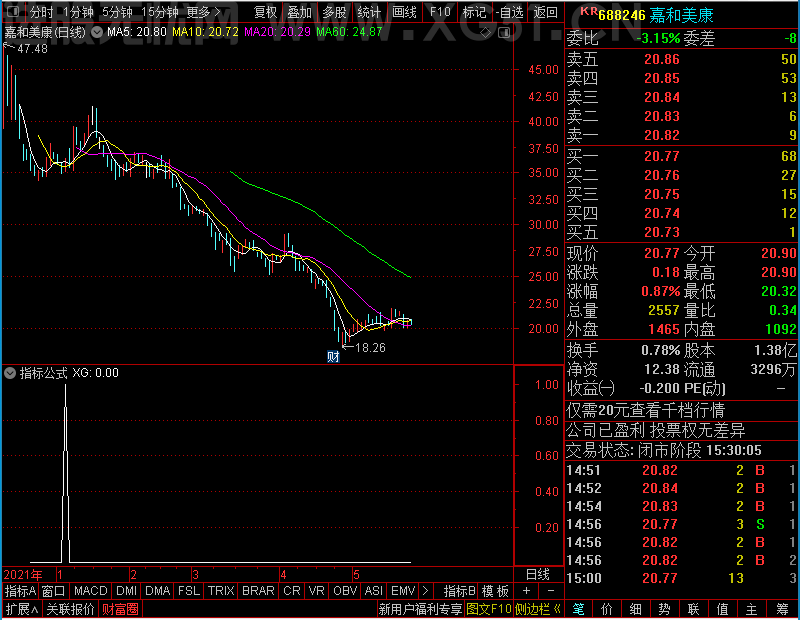The image size is (800, 620).
Task: Click stock code 688246
Action: 621,16
